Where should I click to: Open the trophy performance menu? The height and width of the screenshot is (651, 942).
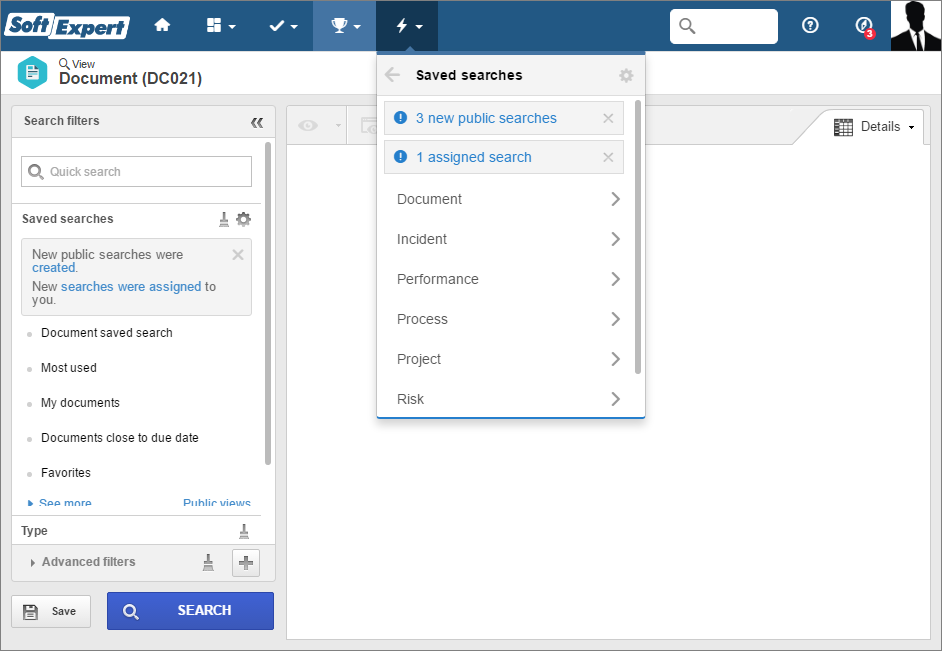click(x=345, y=26)
